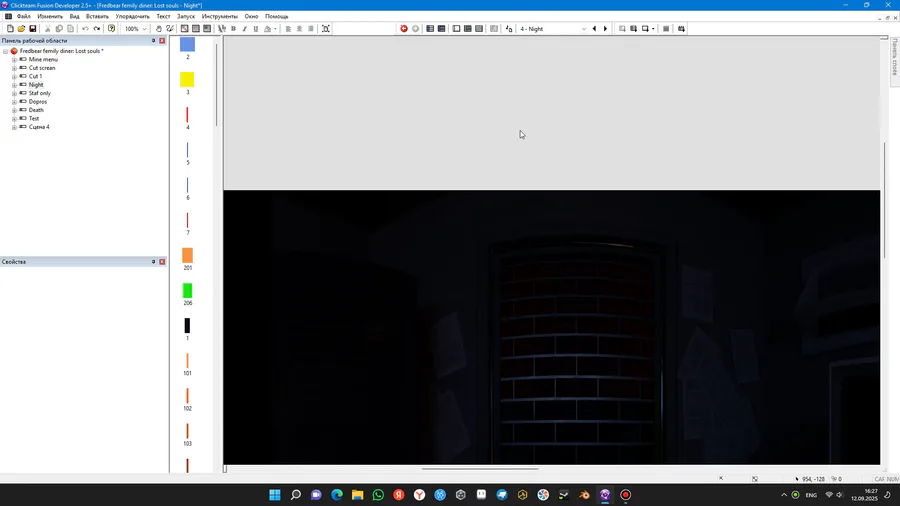Copy selection with the Copy toolbar icon
Viewport: 900px width, 506px height.
[x=59, y=29]
